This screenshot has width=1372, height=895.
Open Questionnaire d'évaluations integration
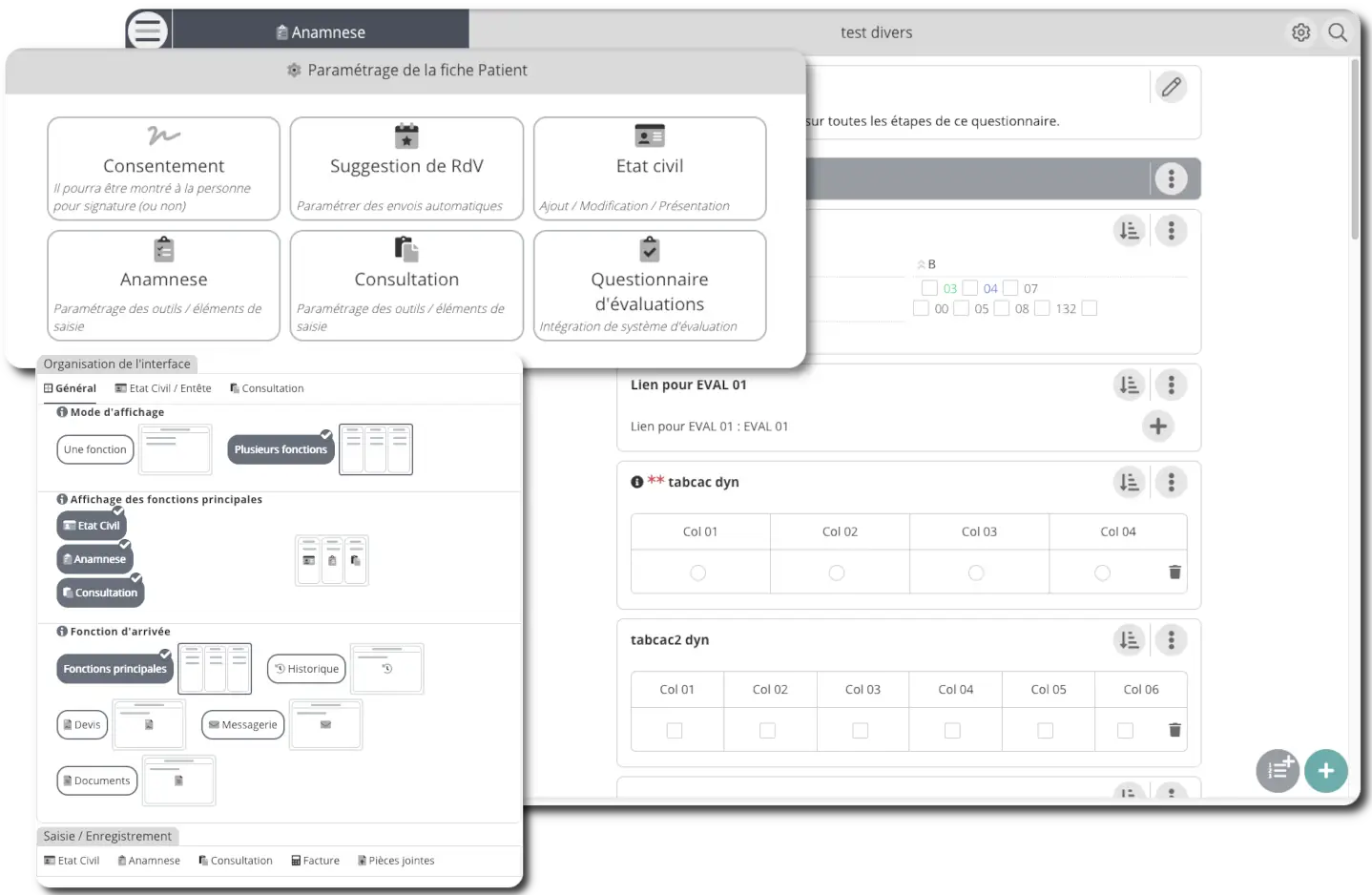pos(649,284)
